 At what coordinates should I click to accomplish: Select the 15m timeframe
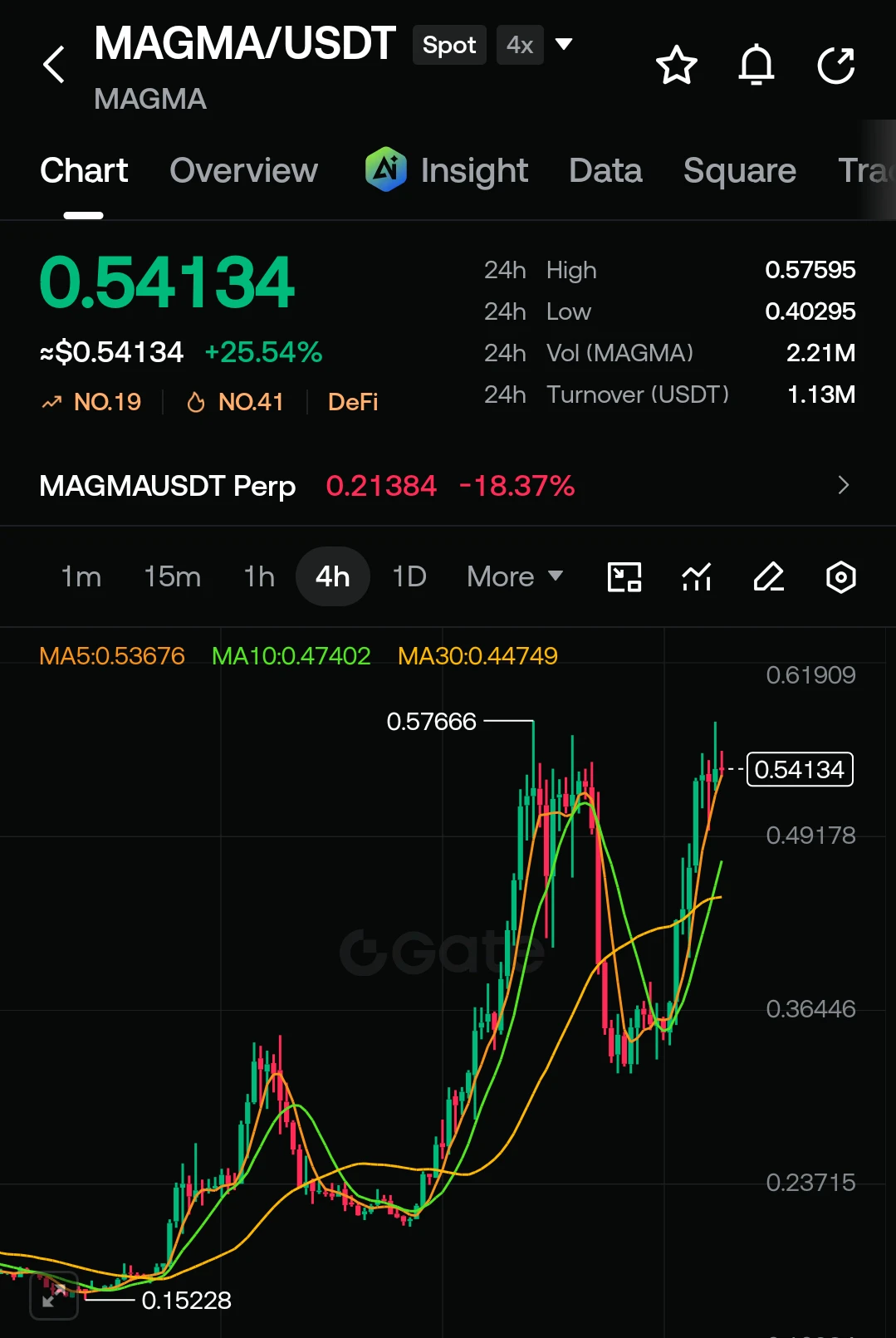[x=172, y=576]
